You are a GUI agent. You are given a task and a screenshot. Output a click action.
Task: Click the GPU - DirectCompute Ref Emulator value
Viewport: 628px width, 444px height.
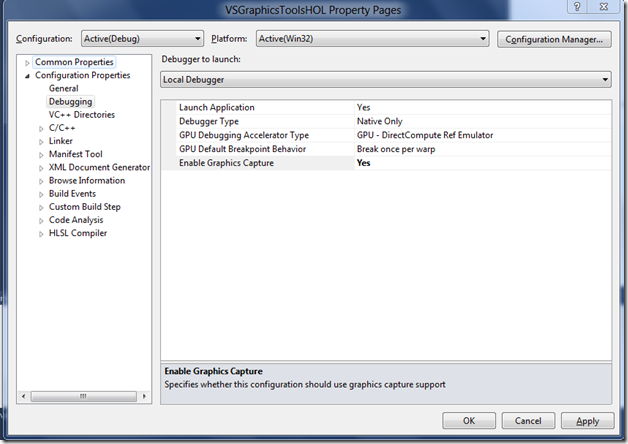point(425,135)
